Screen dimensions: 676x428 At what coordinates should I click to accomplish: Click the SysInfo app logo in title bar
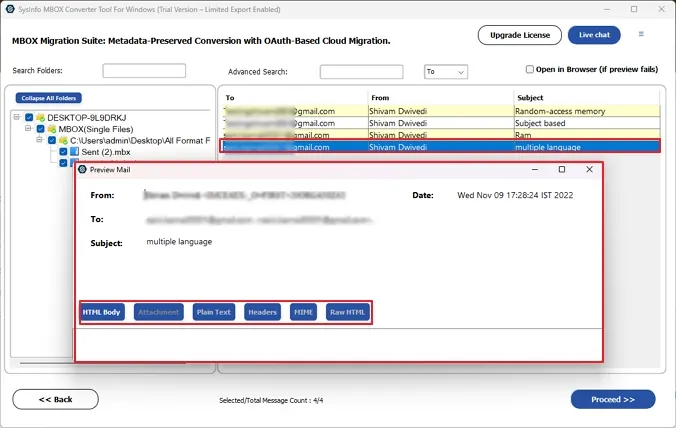10,9
